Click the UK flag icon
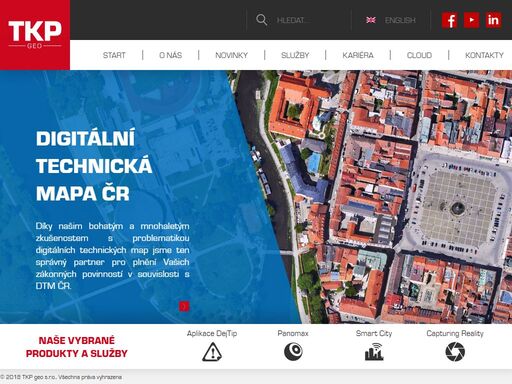This screenshot has width=512, height=384. [x=371, y=20]
